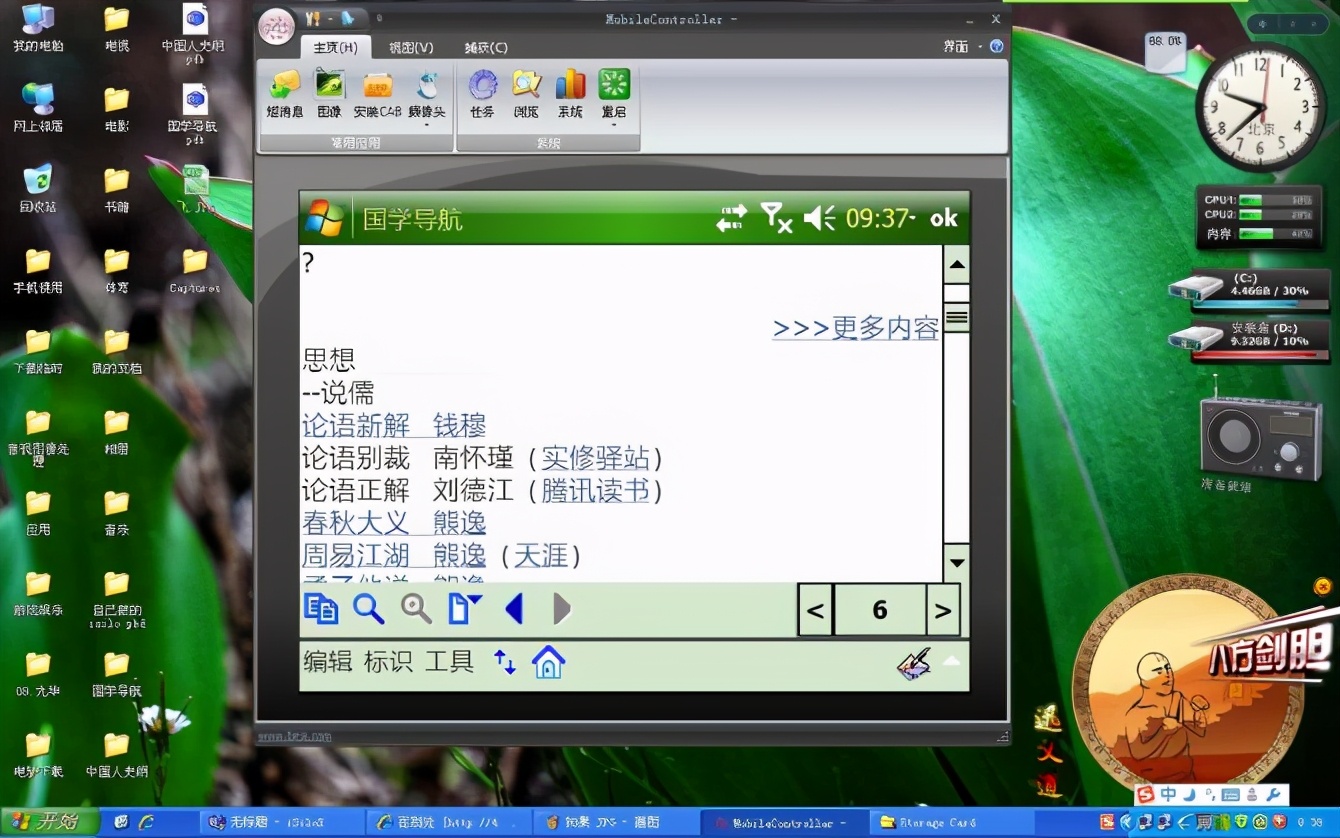The width and height of the screenshot is (1340, 838).
Task: Click the up-down sync arrows icon
Action: tap(505, 661)
